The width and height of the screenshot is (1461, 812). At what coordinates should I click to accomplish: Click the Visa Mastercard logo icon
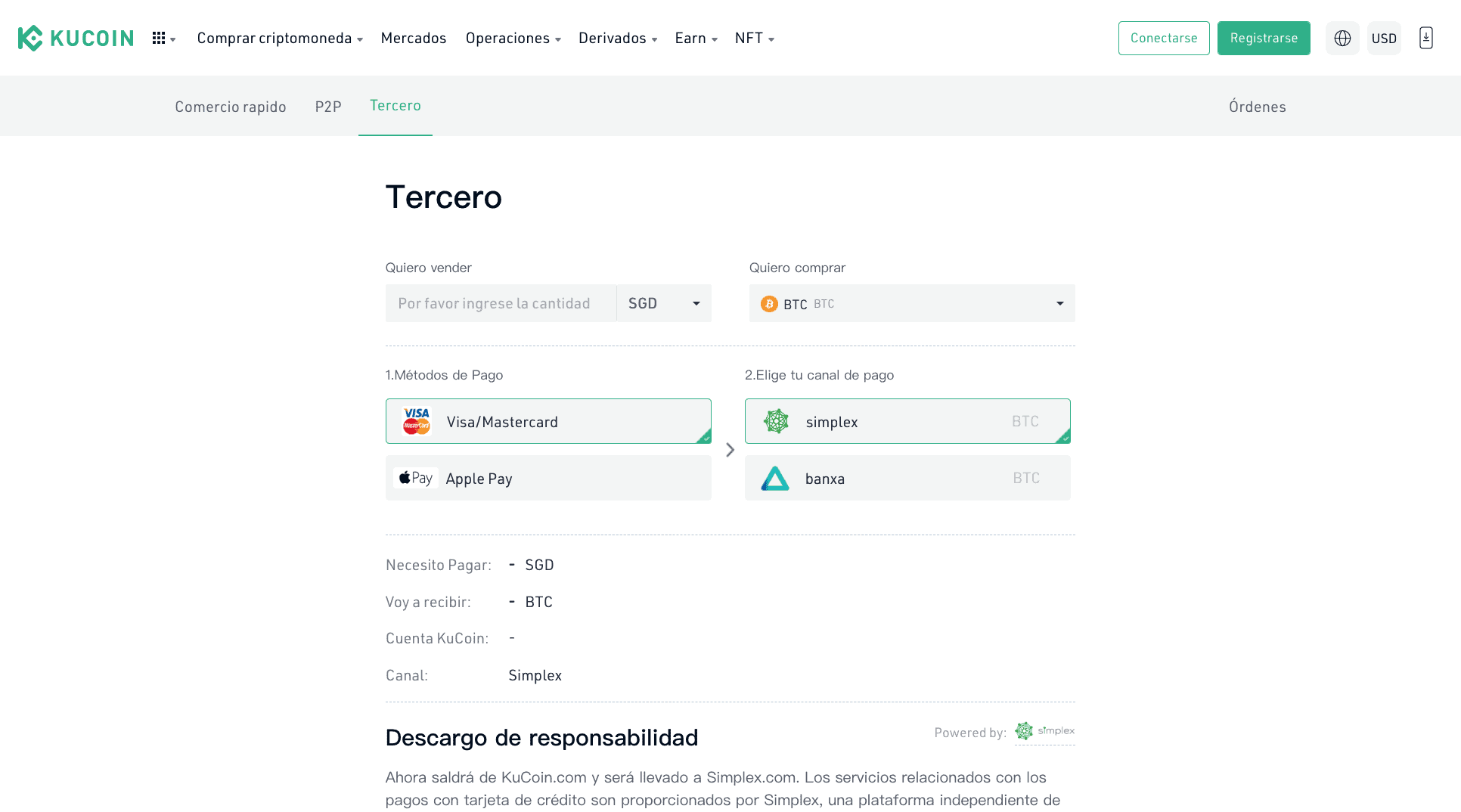pyautogui.click(x=417, y=421)
